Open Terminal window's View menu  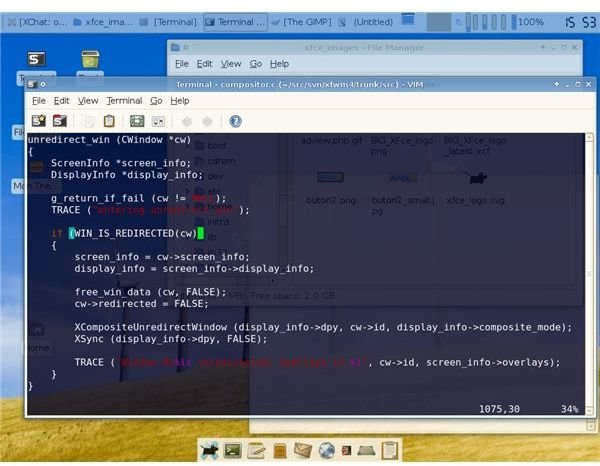coord(88,101)
